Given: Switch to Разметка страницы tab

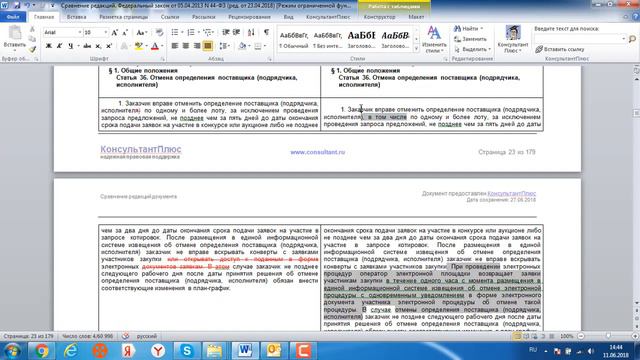Looking at the screenshot, I should (x=124, y=17).
